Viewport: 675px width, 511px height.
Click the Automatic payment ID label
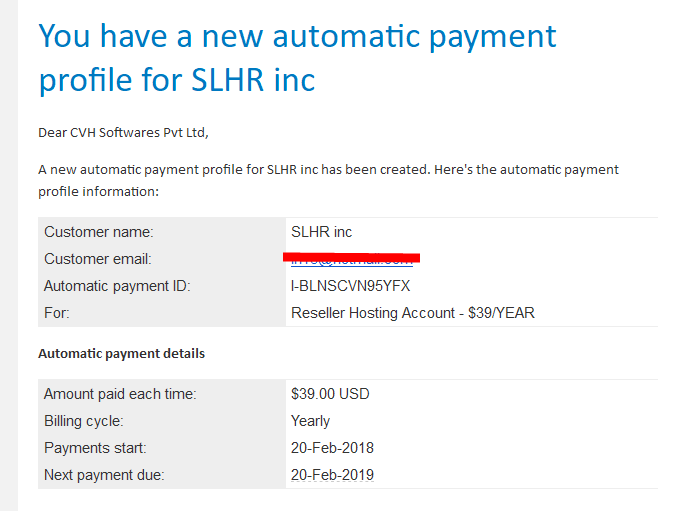point(117,286)
